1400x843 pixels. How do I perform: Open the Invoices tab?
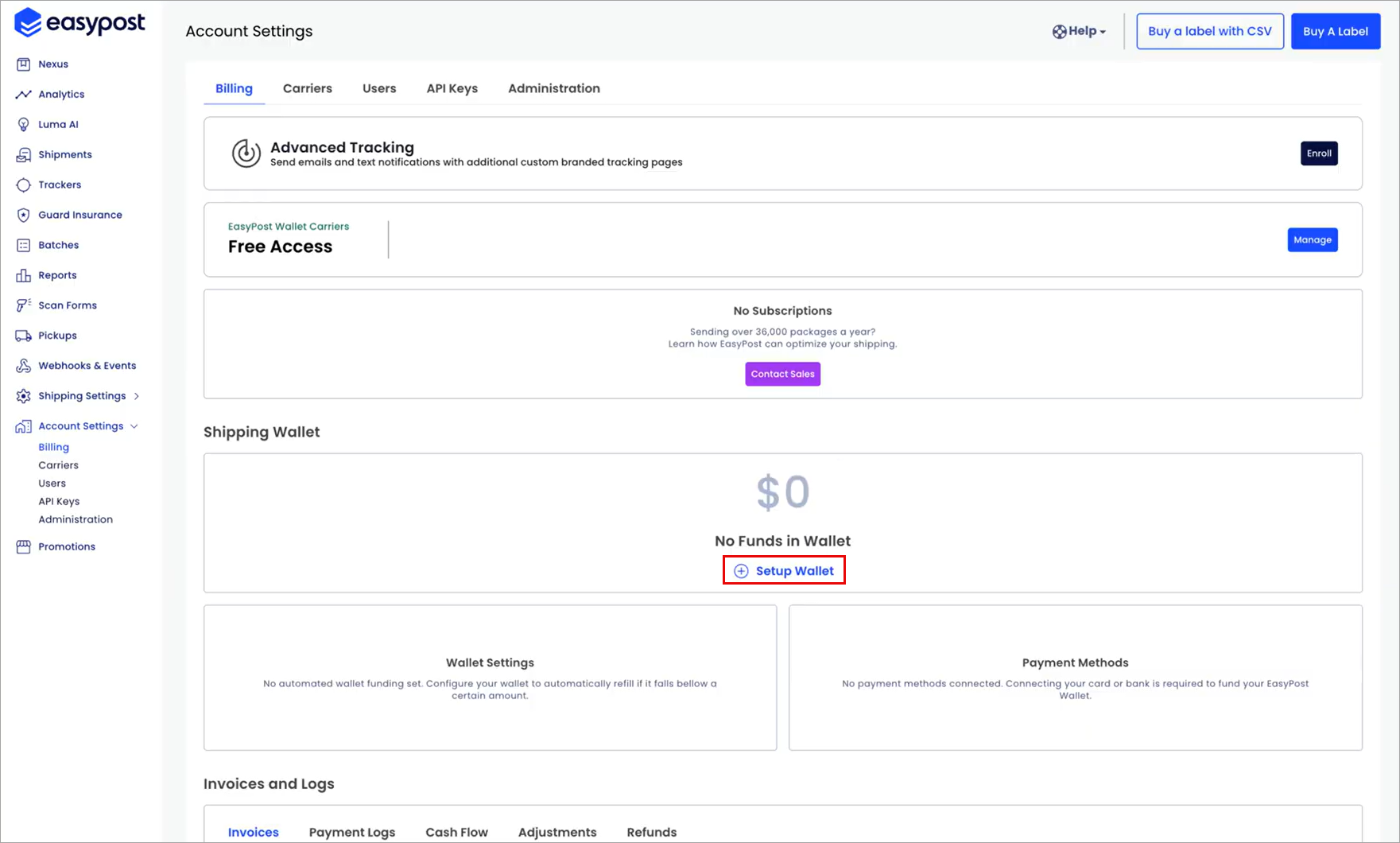(254, 833)
